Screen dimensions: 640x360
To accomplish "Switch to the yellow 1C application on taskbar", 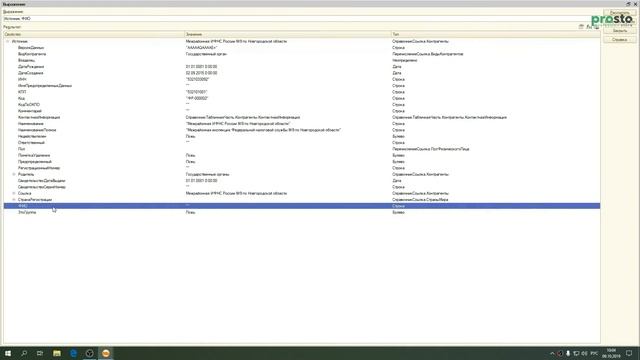I will pyautogui.click(x=106, y=353).
